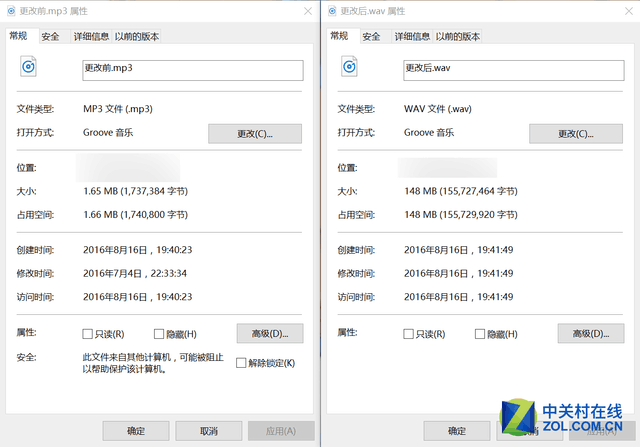Click file type text MP3 文件 (.mp3)
Image resolution: width=640 pixels, height=447 pixels.
(x=118, y=109)
